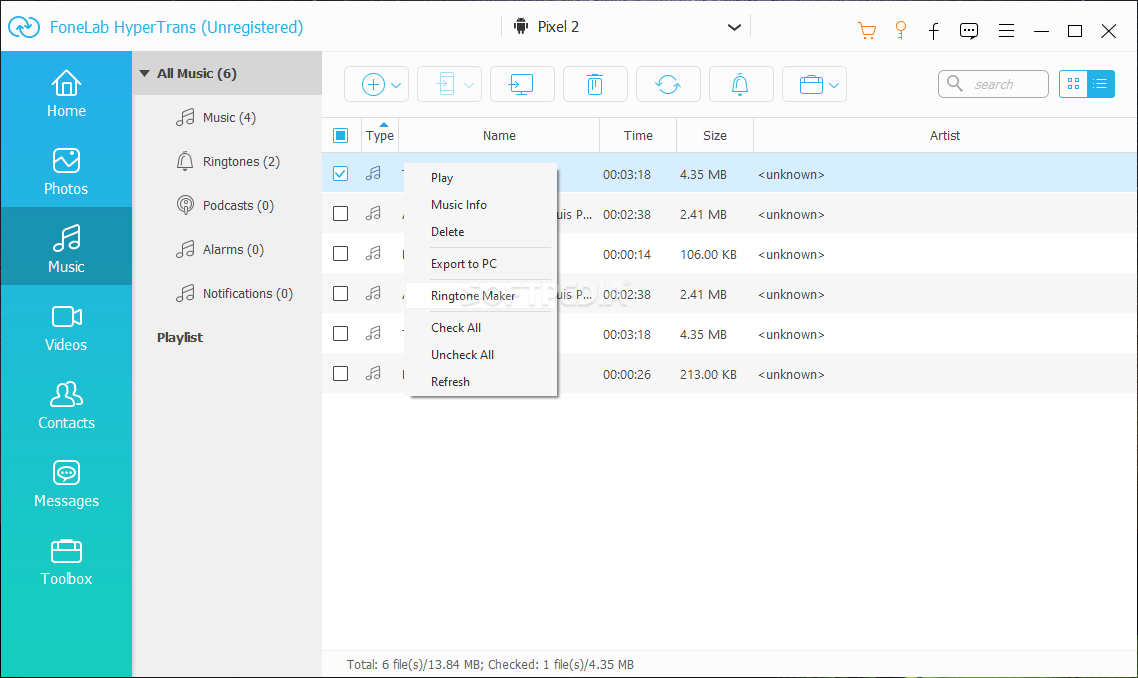Select Alarms (0) category

coord(220,250)
